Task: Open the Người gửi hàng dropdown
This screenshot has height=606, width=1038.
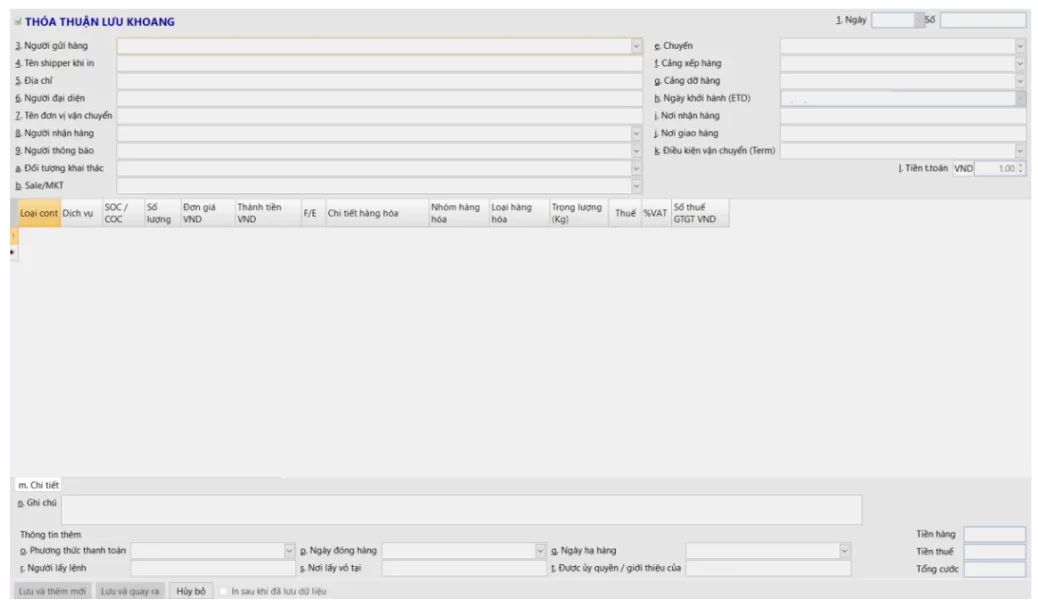Action: tap(636, 46)
